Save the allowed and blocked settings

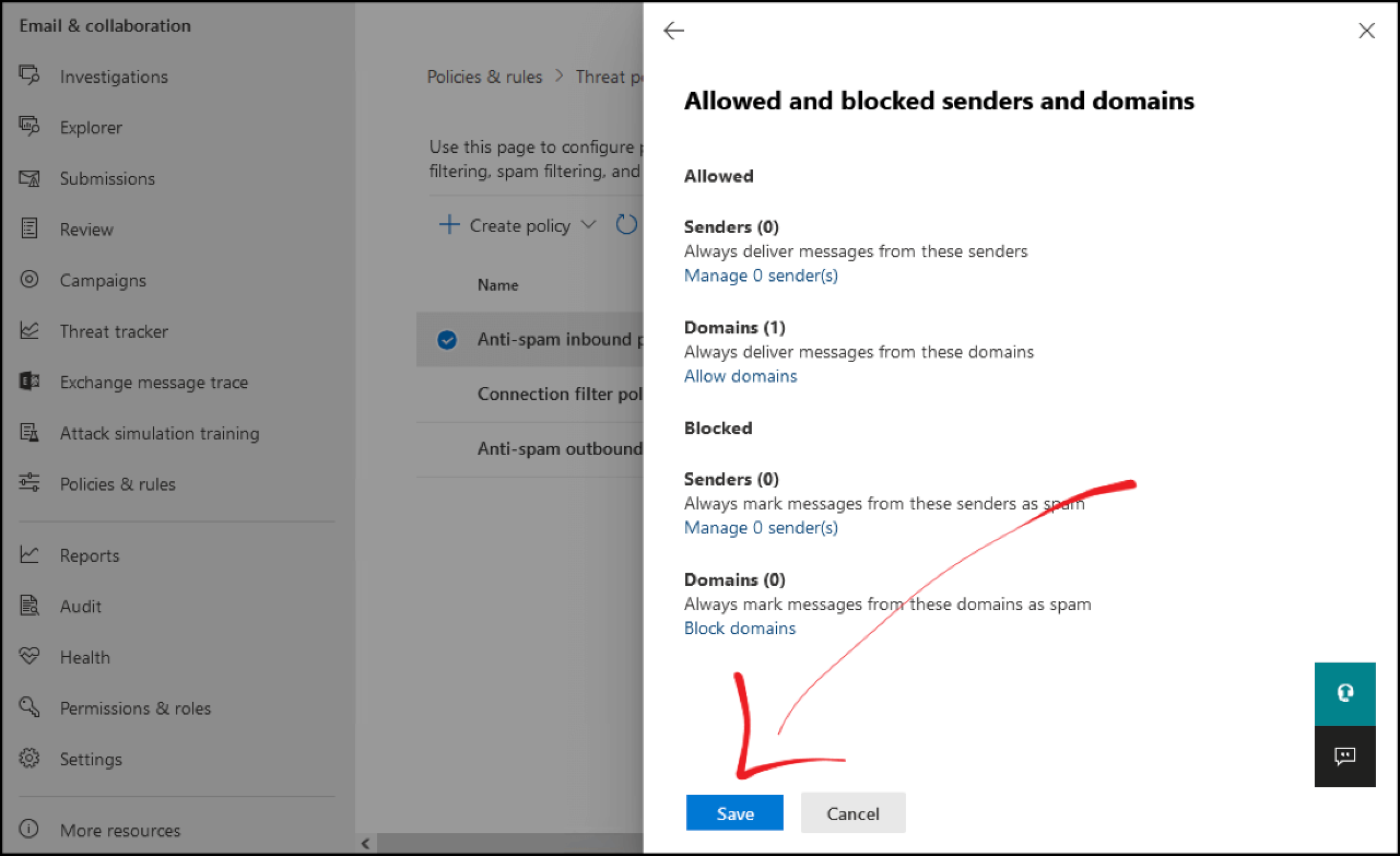tap(734, 813)
